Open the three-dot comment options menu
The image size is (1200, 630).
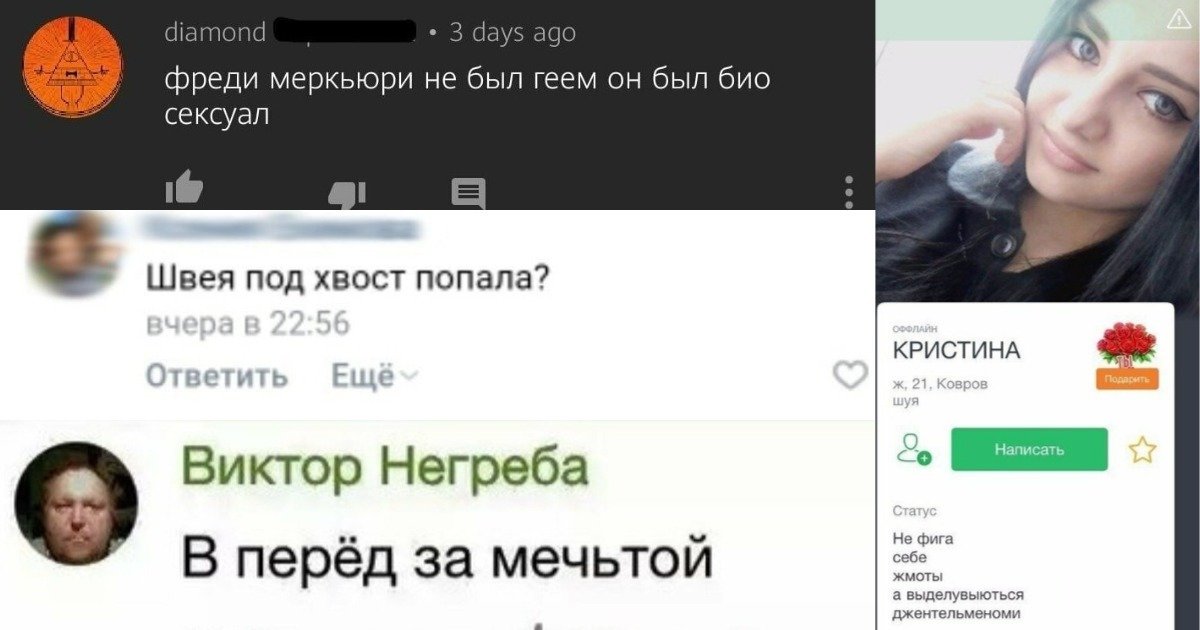click(849, 191)
